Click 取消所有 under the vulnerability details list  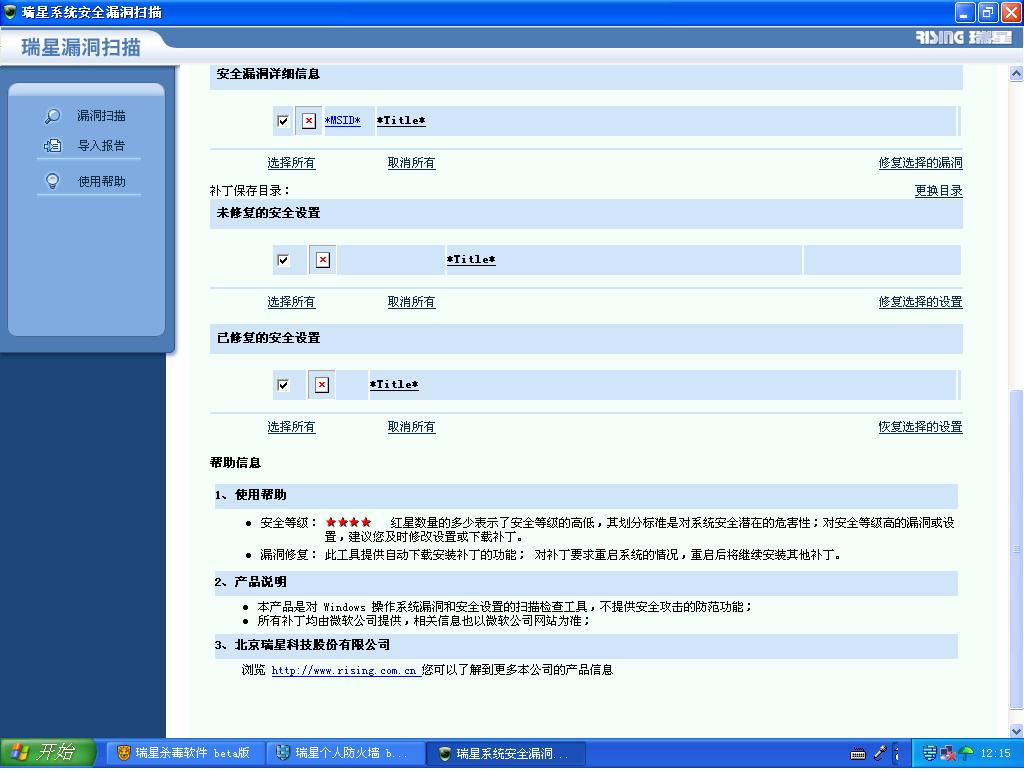pos(411,163)
